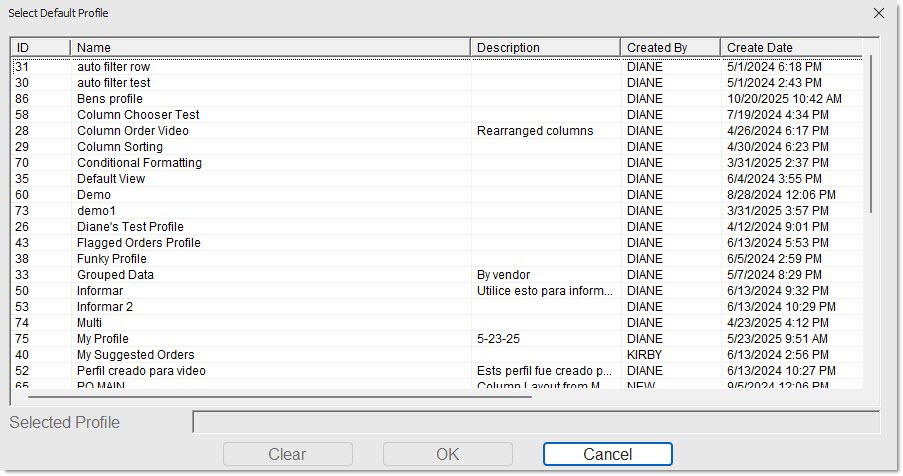
Task: Choose My Suggested Orders profile
Action: (x=135, y=355)
